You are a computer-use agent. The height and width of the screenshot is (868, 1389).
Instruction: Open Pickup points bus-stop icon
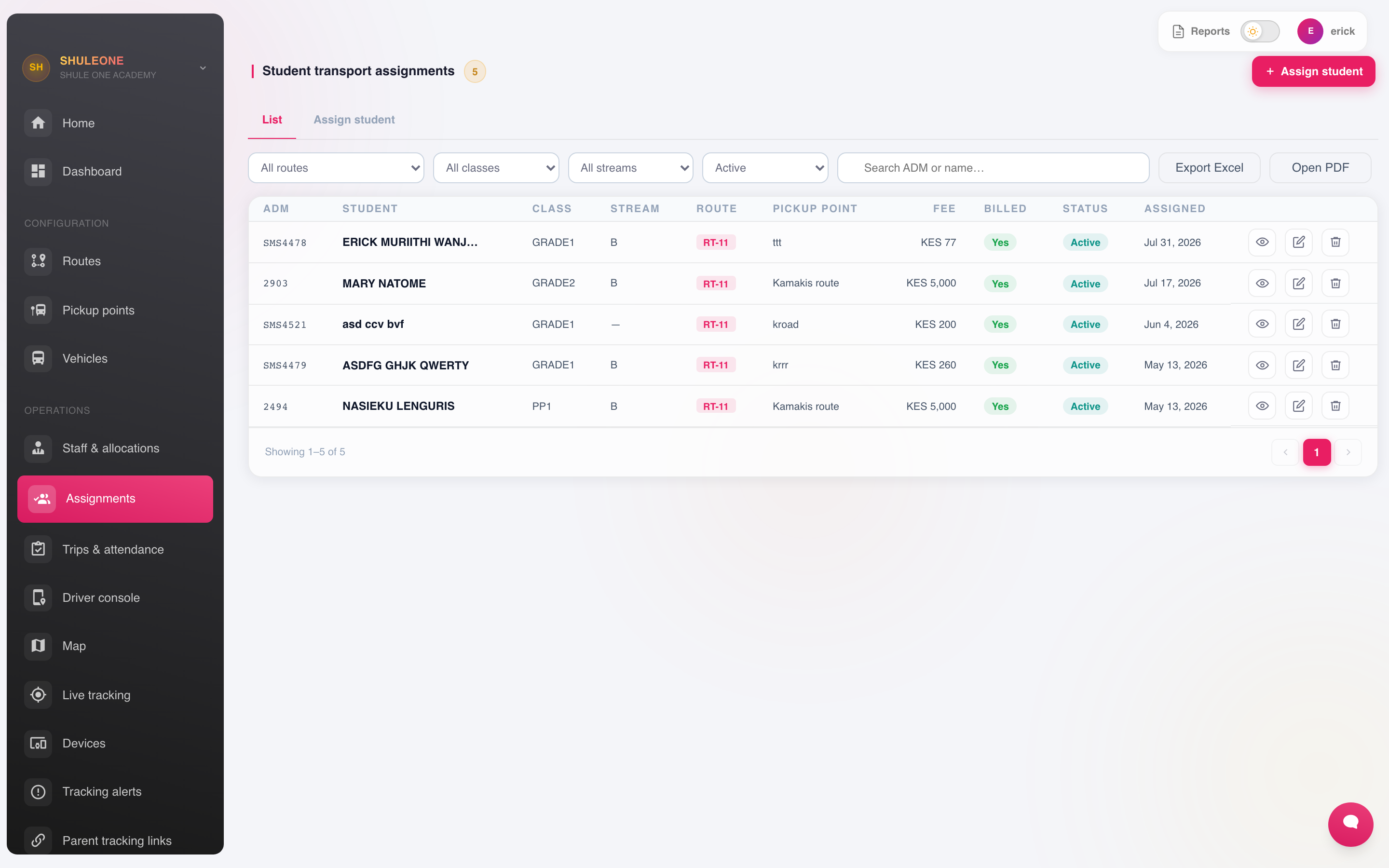point(38,310)
